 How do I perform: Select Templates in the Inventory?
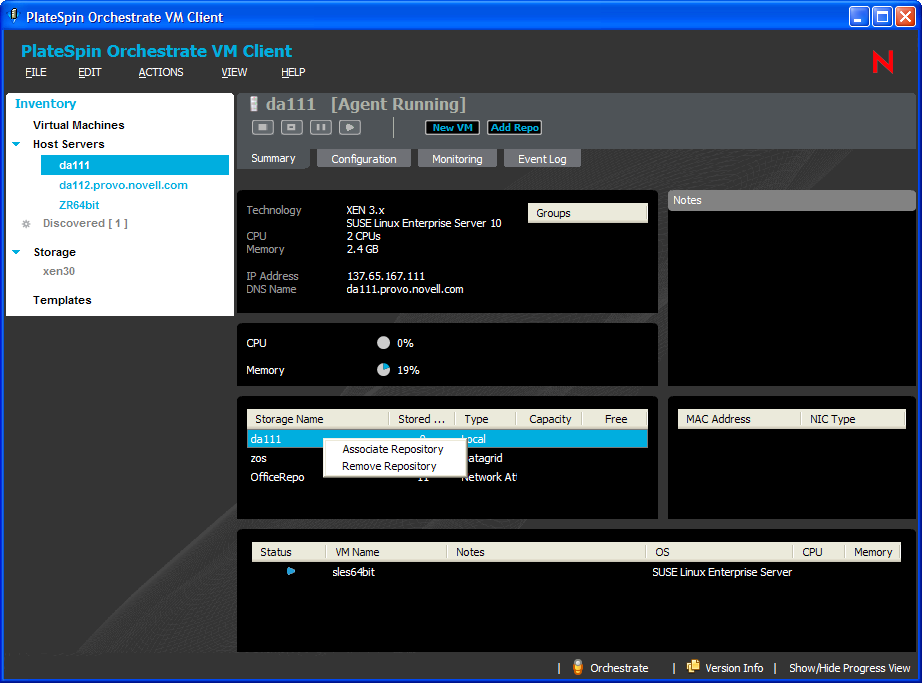click(62, 300)
